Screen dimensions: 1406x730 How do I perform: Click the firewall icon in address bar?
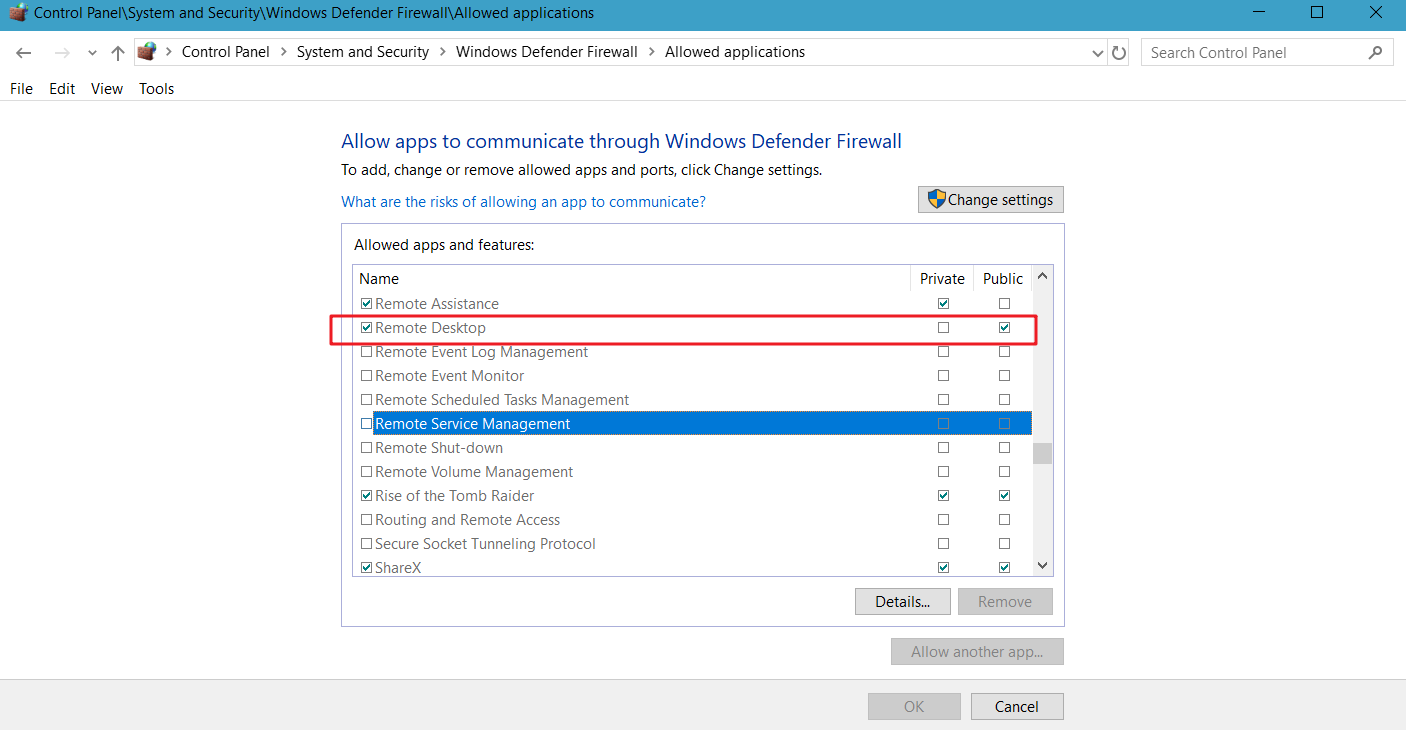pyautogui.click(x=147, y=52)
